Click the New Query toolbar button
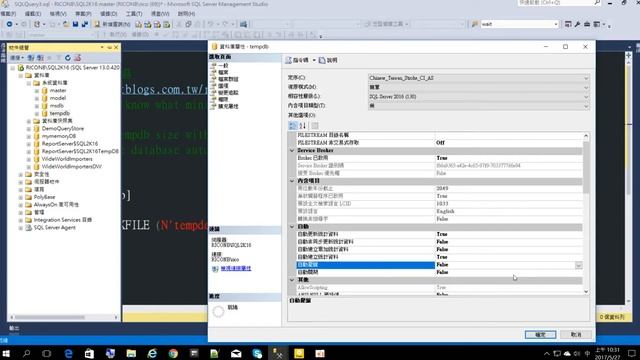Screen dimensions: 640x360 click(112, 24)
